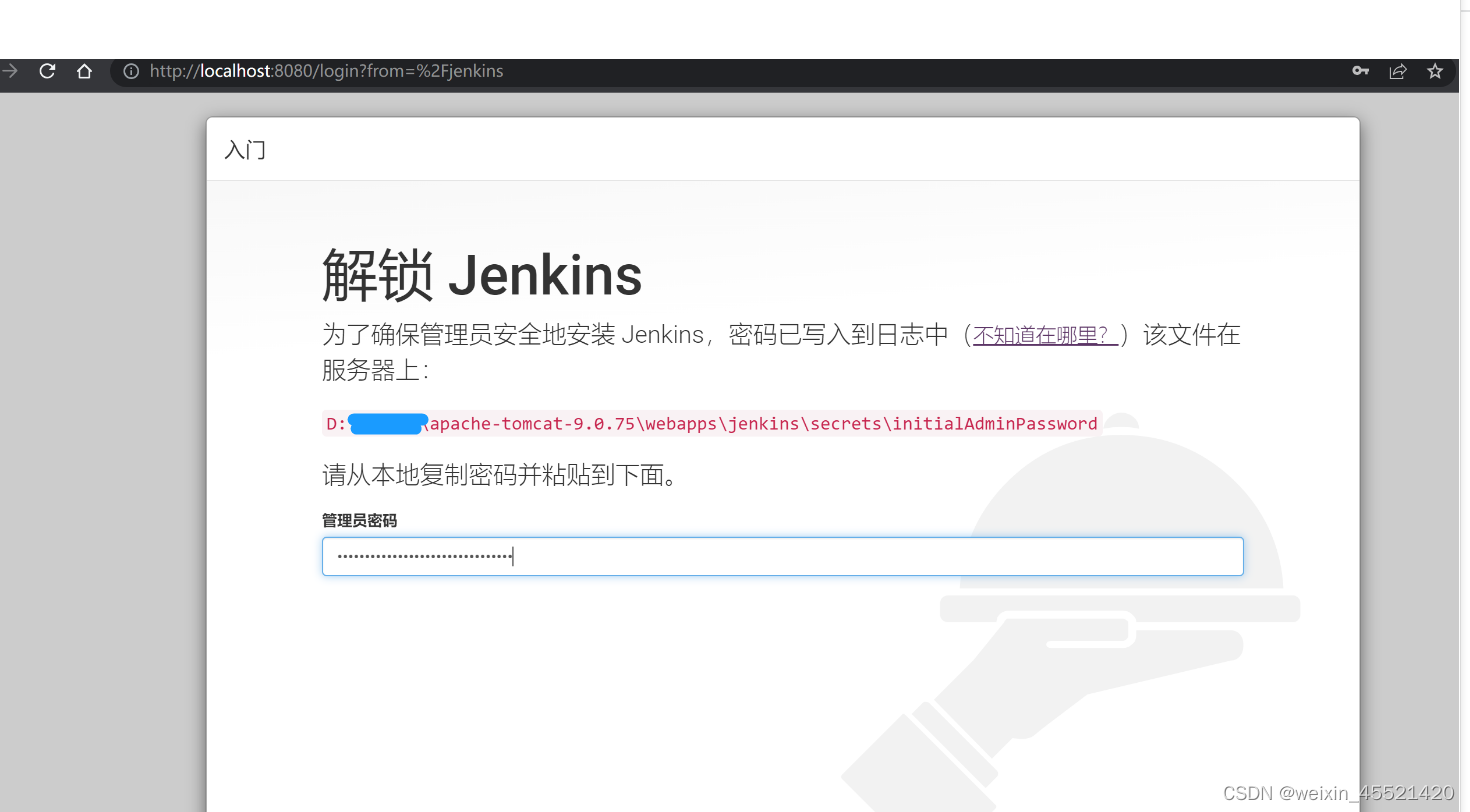Click the 管理员密码 field label
Image resolution: width=1470 pixels, height=812 pixels.
point(359,520)
